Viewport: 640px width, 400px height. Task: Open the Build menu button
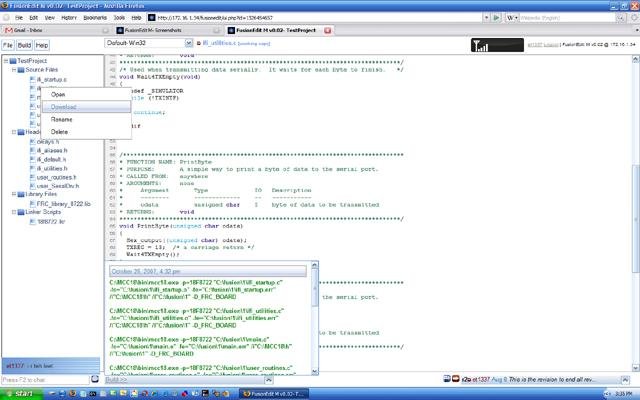pos(24,45)
